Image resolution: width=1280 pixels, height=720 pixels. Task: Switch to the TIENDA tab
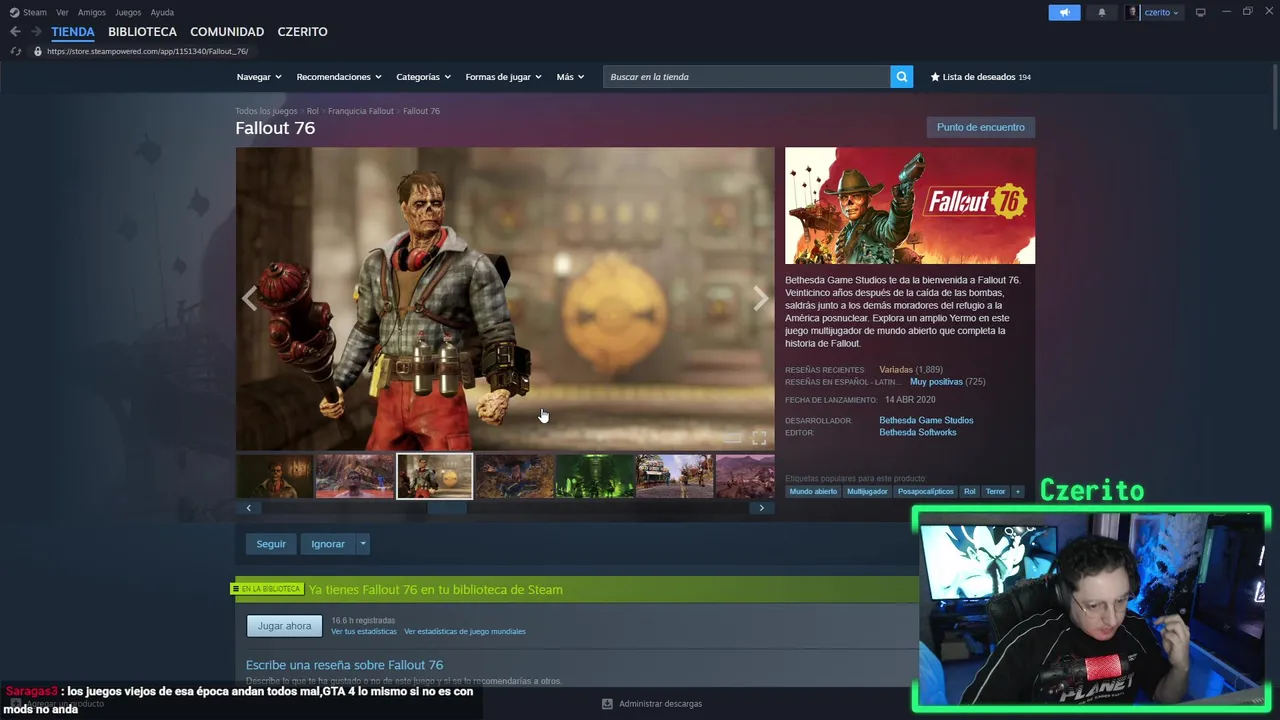coord(73,32)
